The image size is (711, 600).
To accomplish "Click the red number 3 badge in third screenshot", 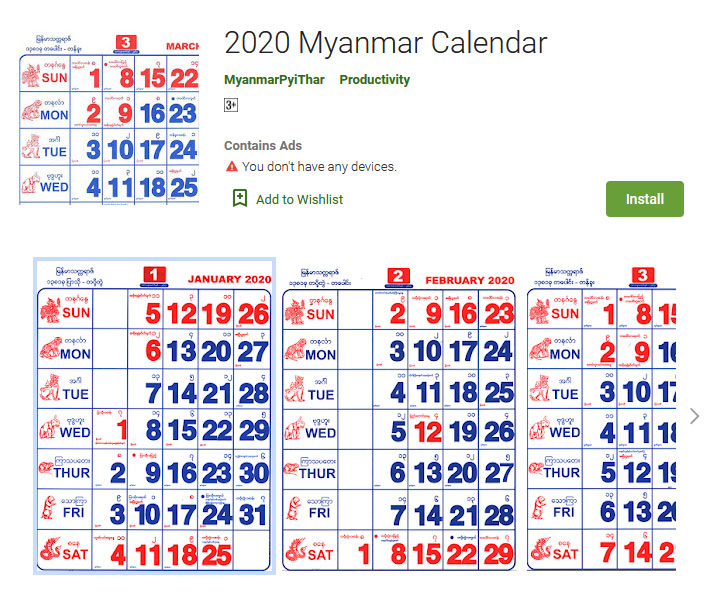I will (643, 276).
